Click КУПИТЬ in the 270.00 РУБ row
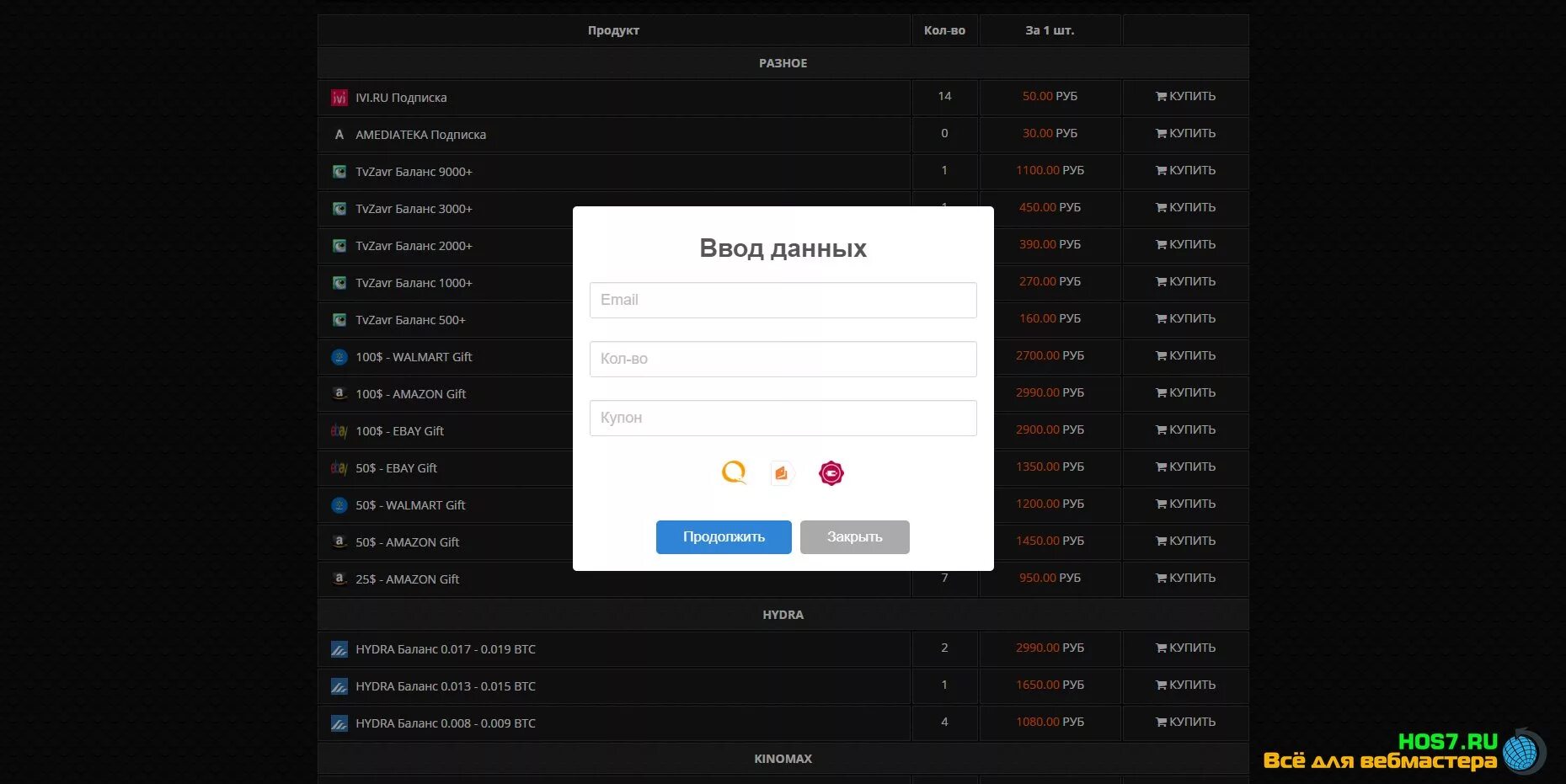 pos(1185,281)
